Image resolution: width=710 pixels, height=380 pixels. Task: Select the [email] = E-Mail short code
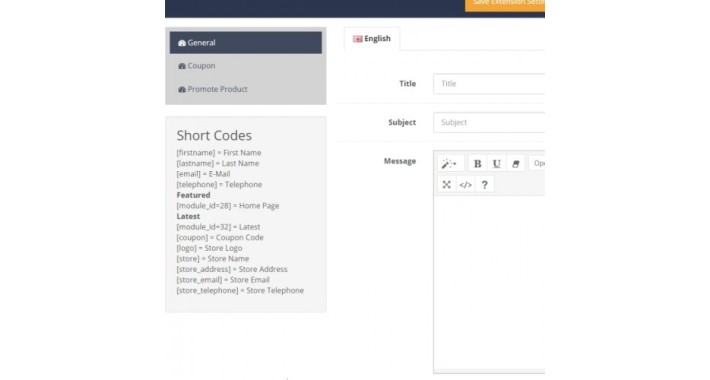click(203, 174)
